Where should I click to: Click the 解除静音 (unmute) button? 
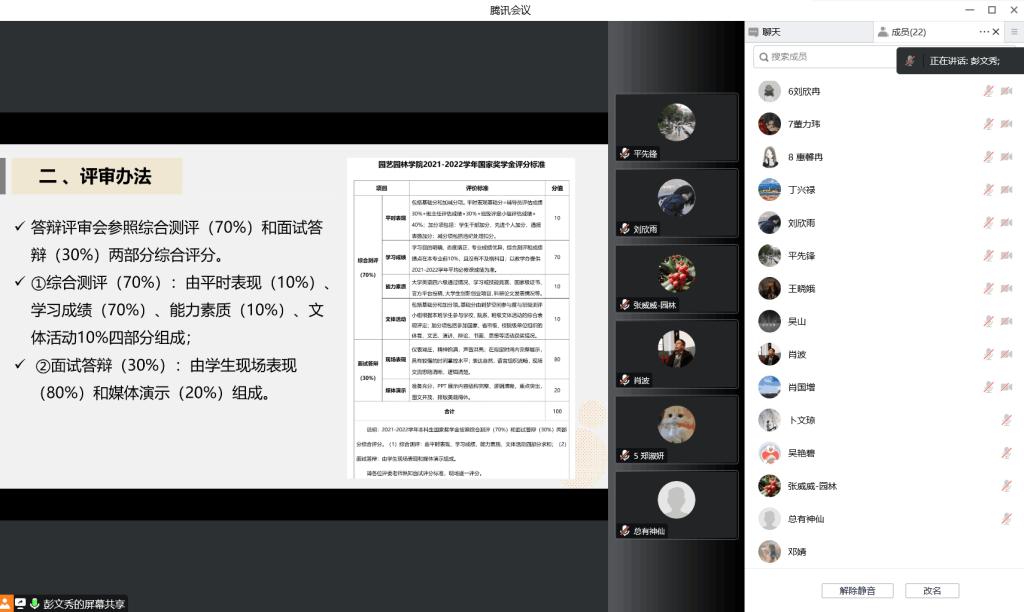coord(857,591)
